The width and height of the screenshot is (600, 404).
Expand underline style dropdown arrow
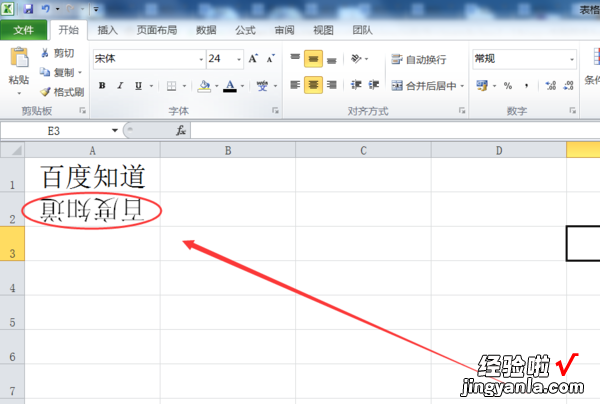point(152,86)
